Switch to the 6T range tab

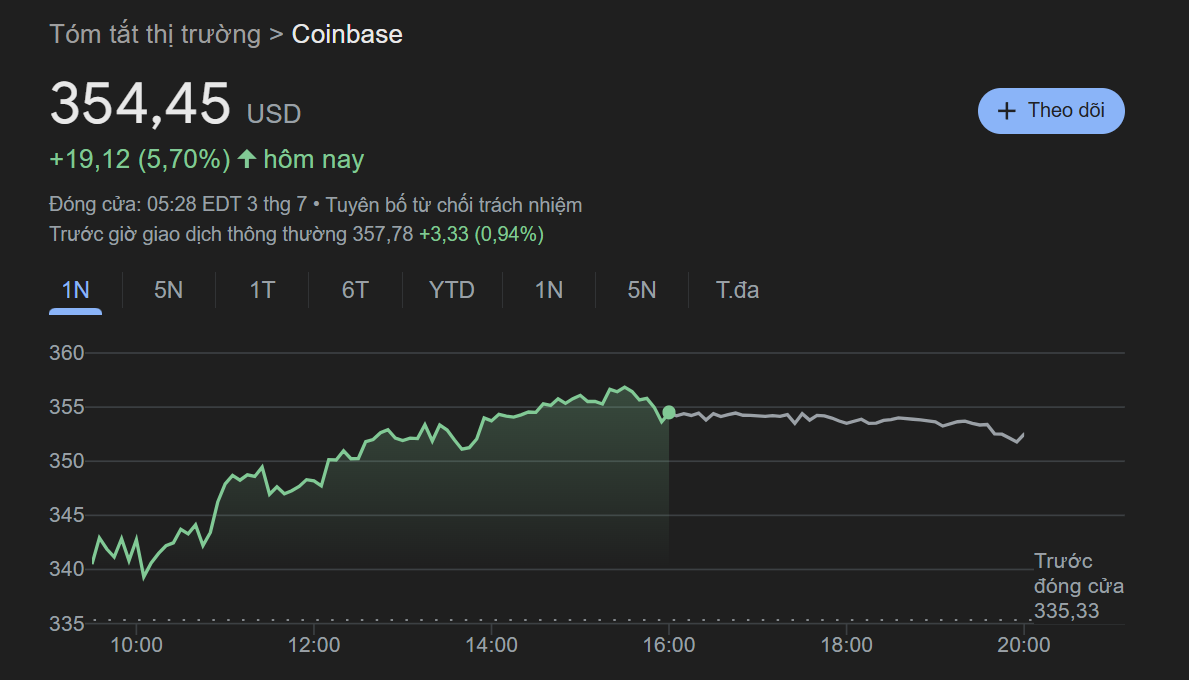click(x=355, y=290)
